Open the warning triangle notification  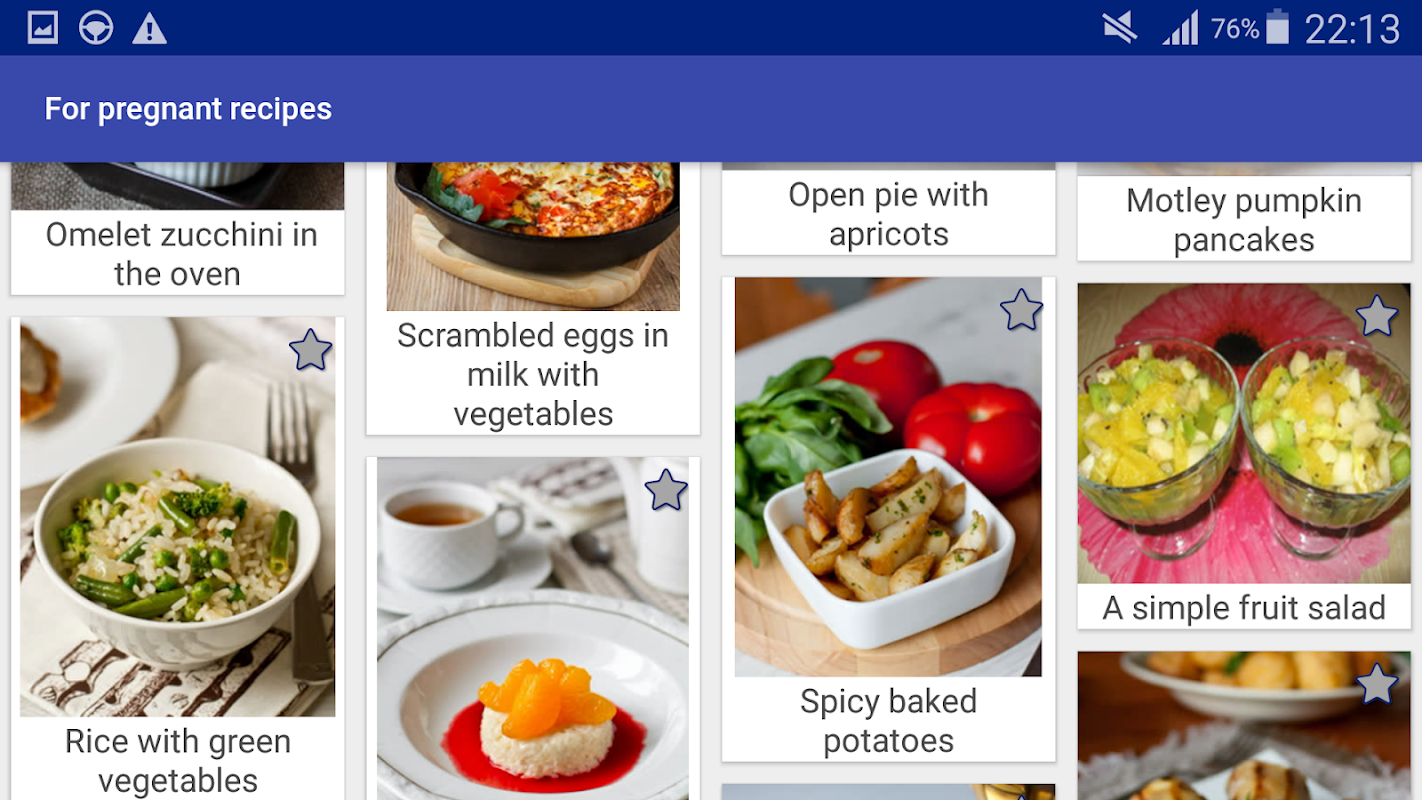point(149,28)
